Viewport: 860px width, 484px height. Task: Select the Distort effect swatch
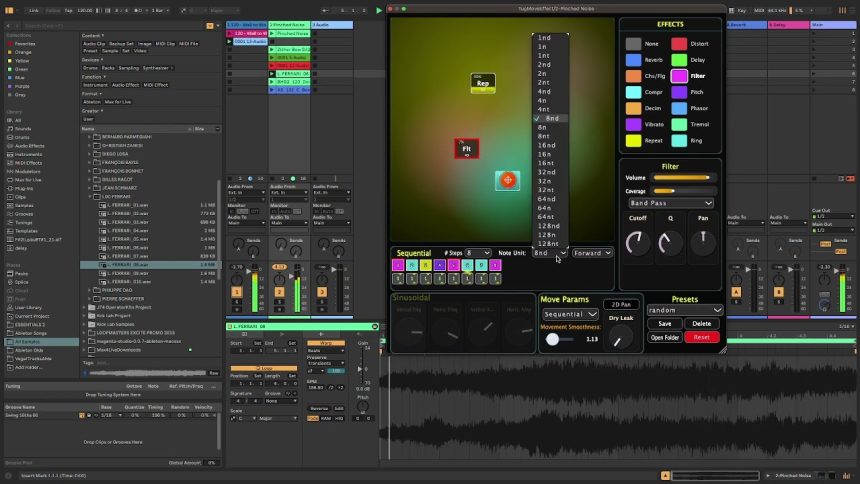pyautogui.click(x=679, y=44)
